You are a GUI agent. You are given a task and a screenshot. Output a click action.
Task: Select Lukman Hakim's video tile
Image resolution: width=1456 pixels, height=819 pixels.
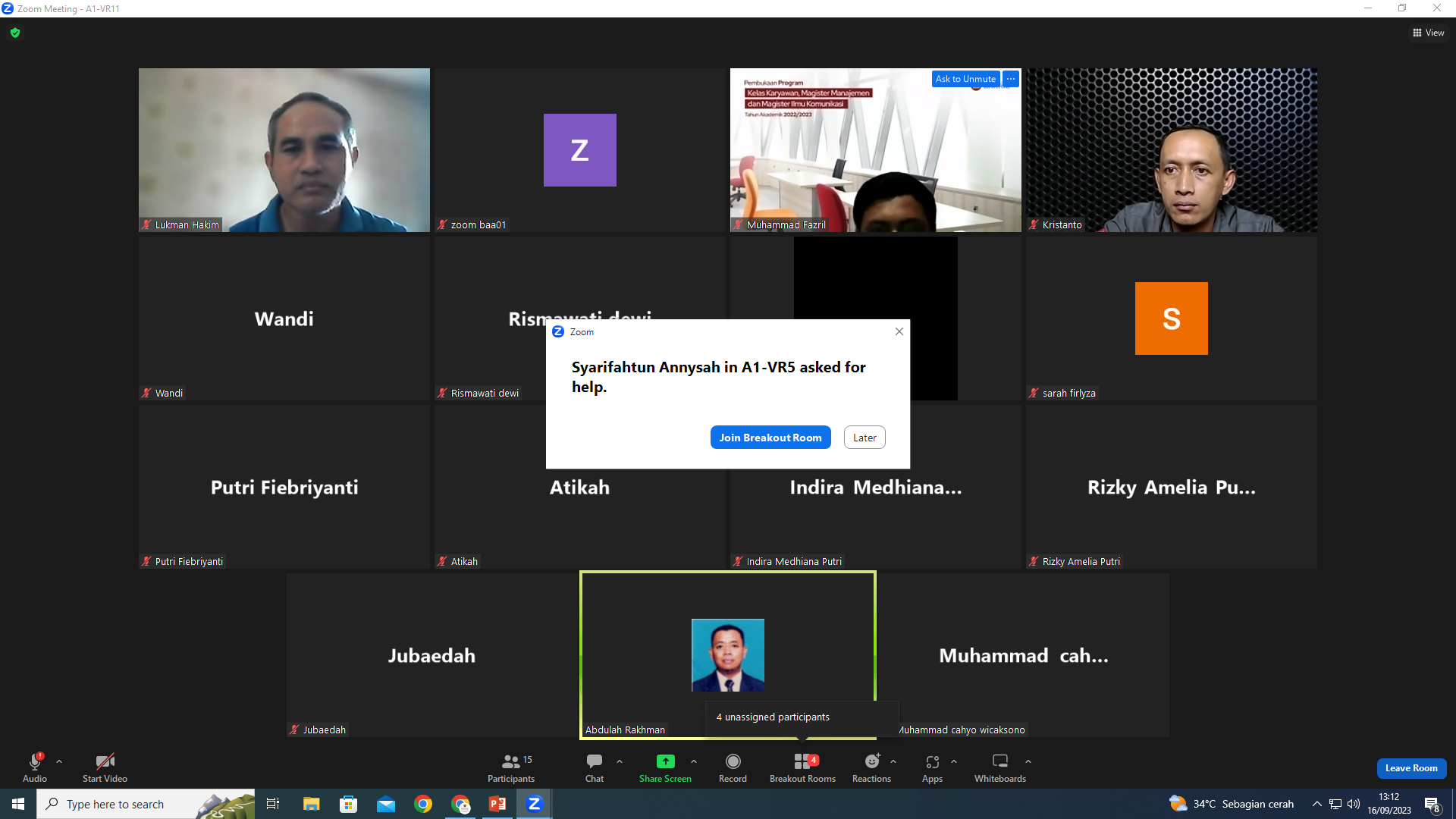(x=284, y=150)
